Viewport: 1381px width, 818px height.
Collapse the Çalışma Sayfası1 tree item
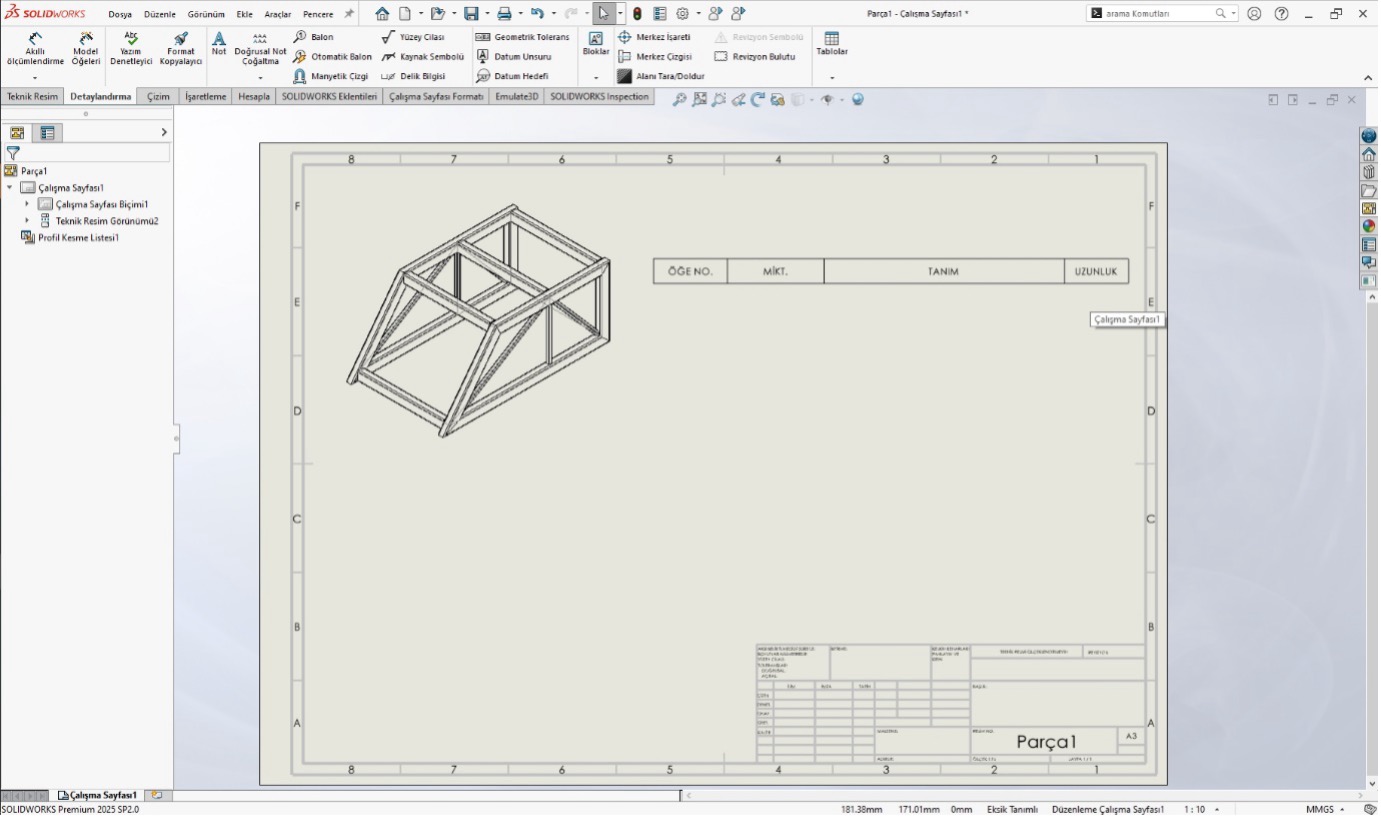[8, 186]
